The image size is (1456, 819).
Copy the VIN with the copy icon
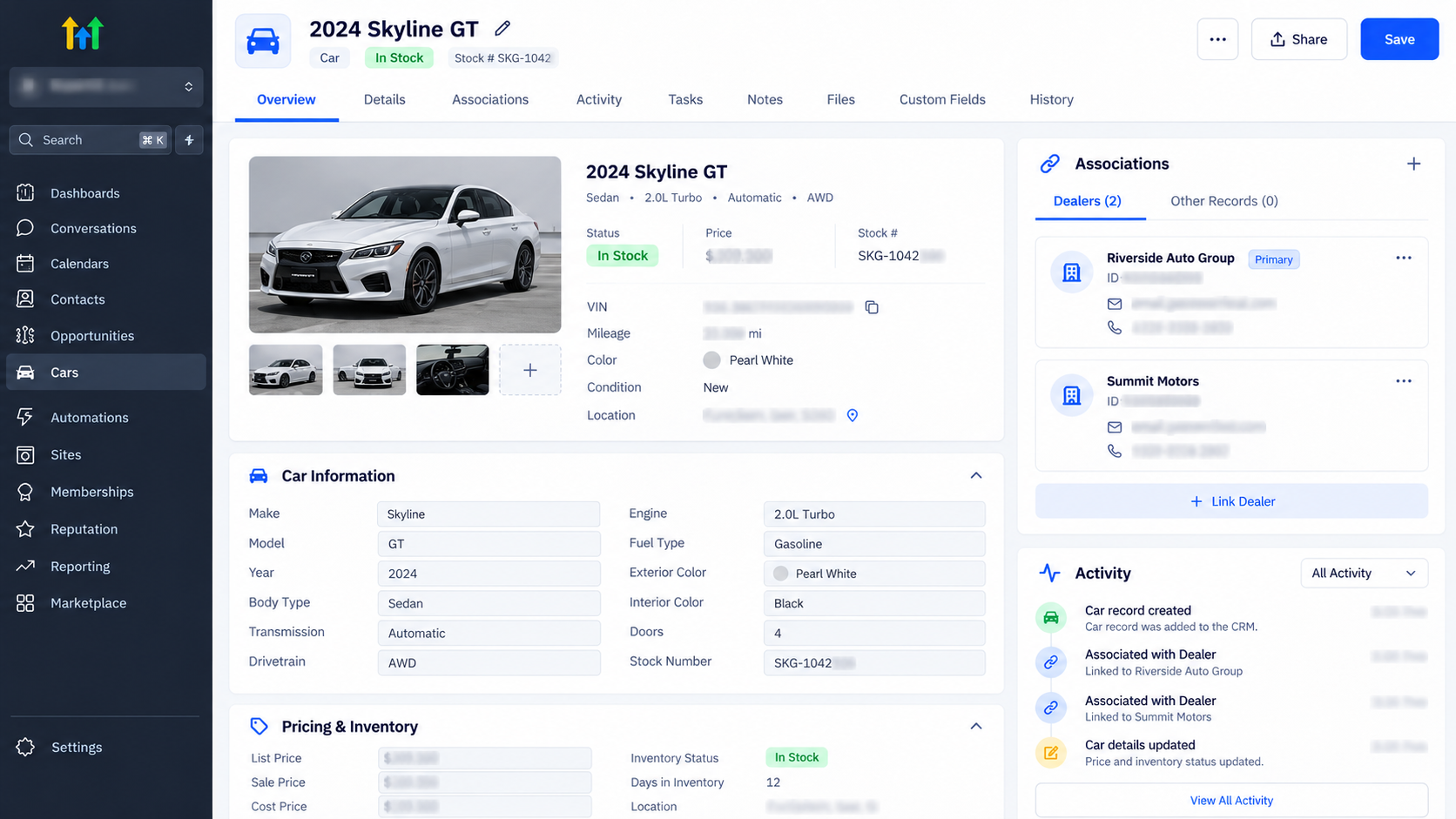tap(872, 307)
